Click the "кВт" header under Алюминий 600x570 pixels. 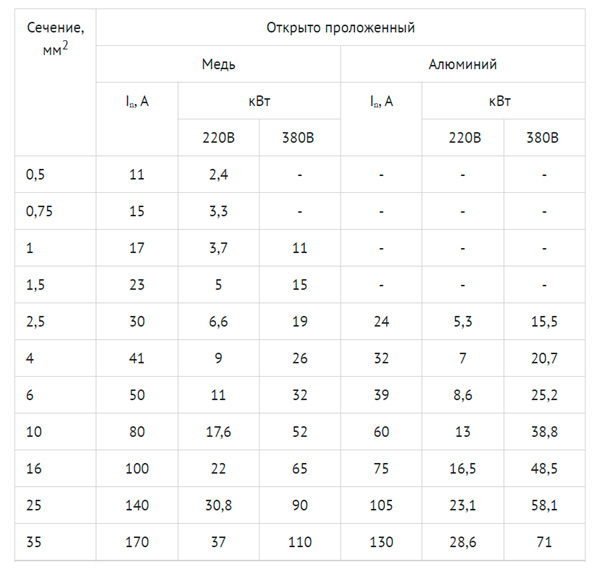point(503,101)
